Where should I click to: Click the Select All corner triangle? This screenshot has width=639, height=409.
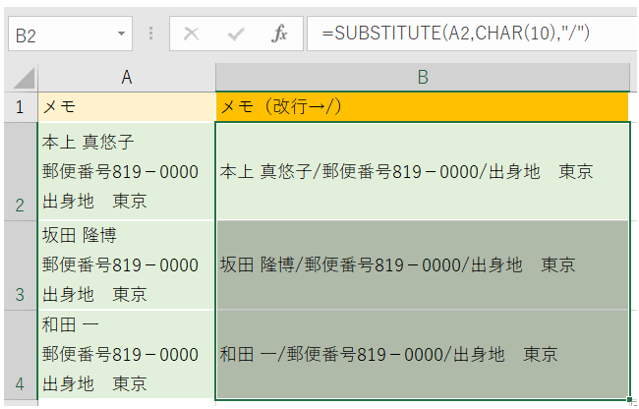point(25,78)
